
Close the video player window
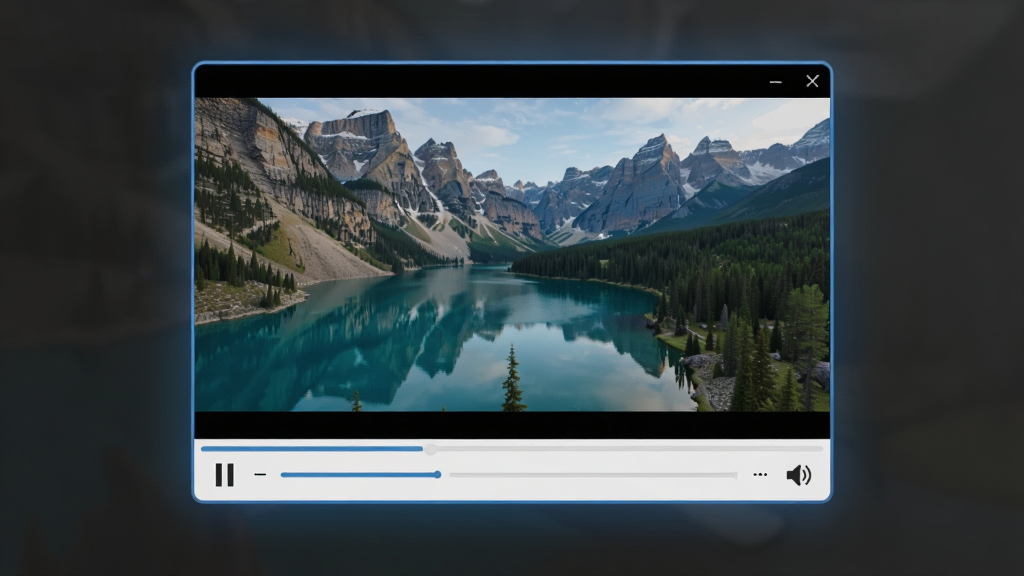coord(812,81)
